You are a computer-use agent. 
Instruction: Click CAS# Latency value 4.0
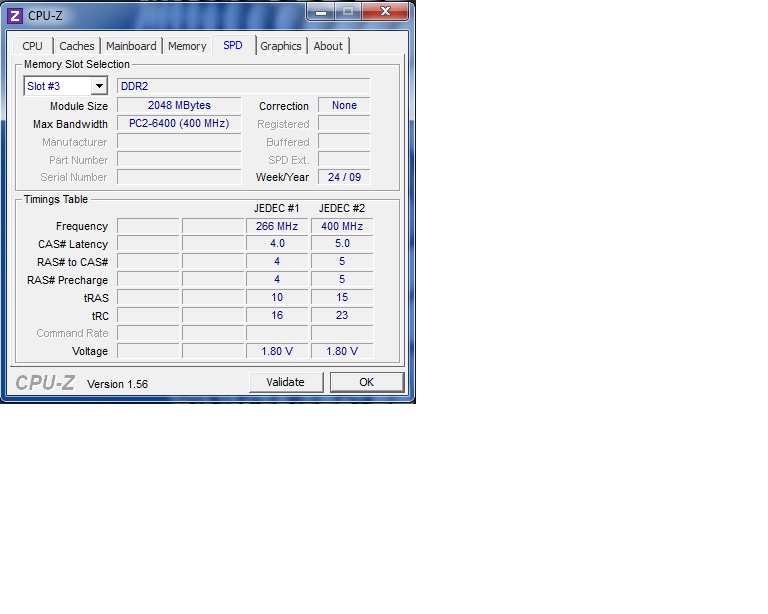(277, 244)
